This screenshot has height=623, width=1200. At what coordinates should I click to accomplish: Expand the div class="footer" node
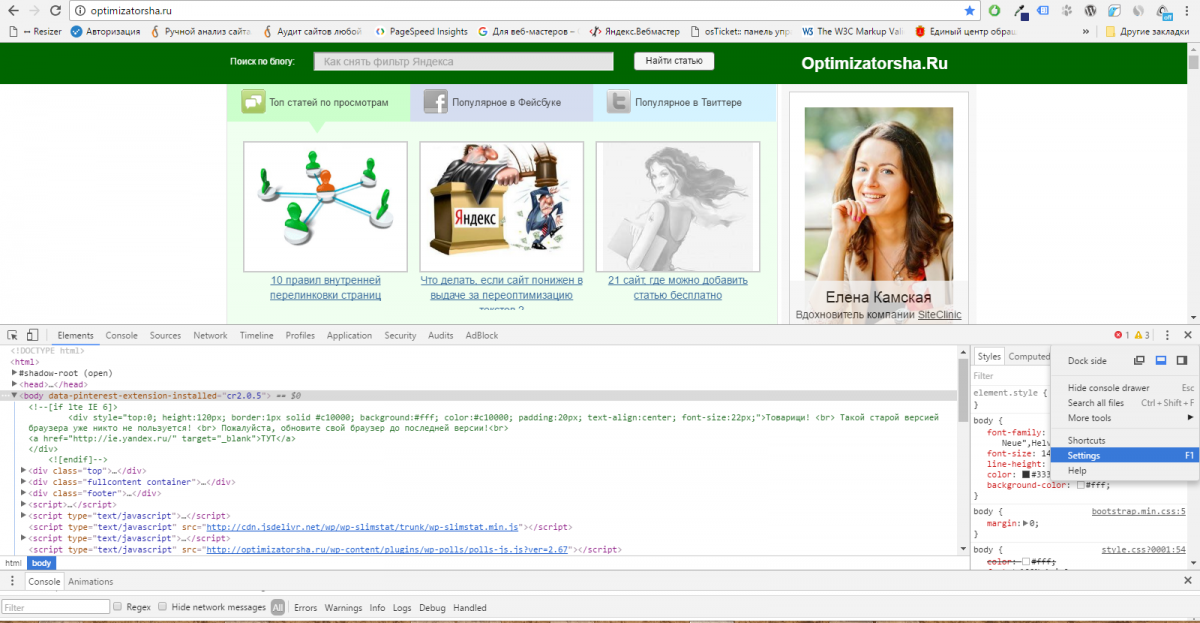click(24, 493)
